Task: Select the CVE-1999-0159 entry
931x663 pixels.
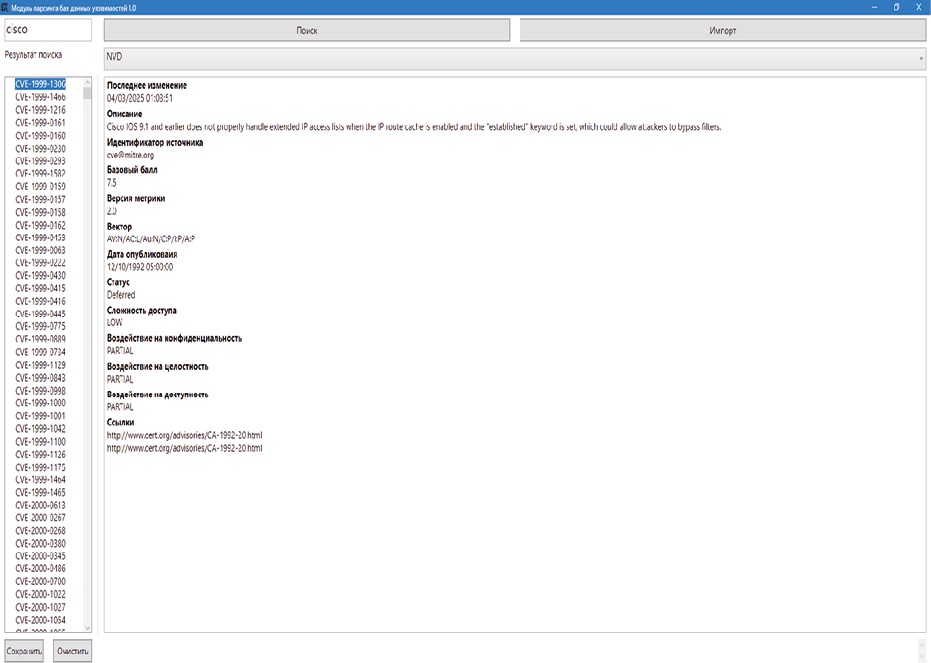Action: tap(40, 186)
